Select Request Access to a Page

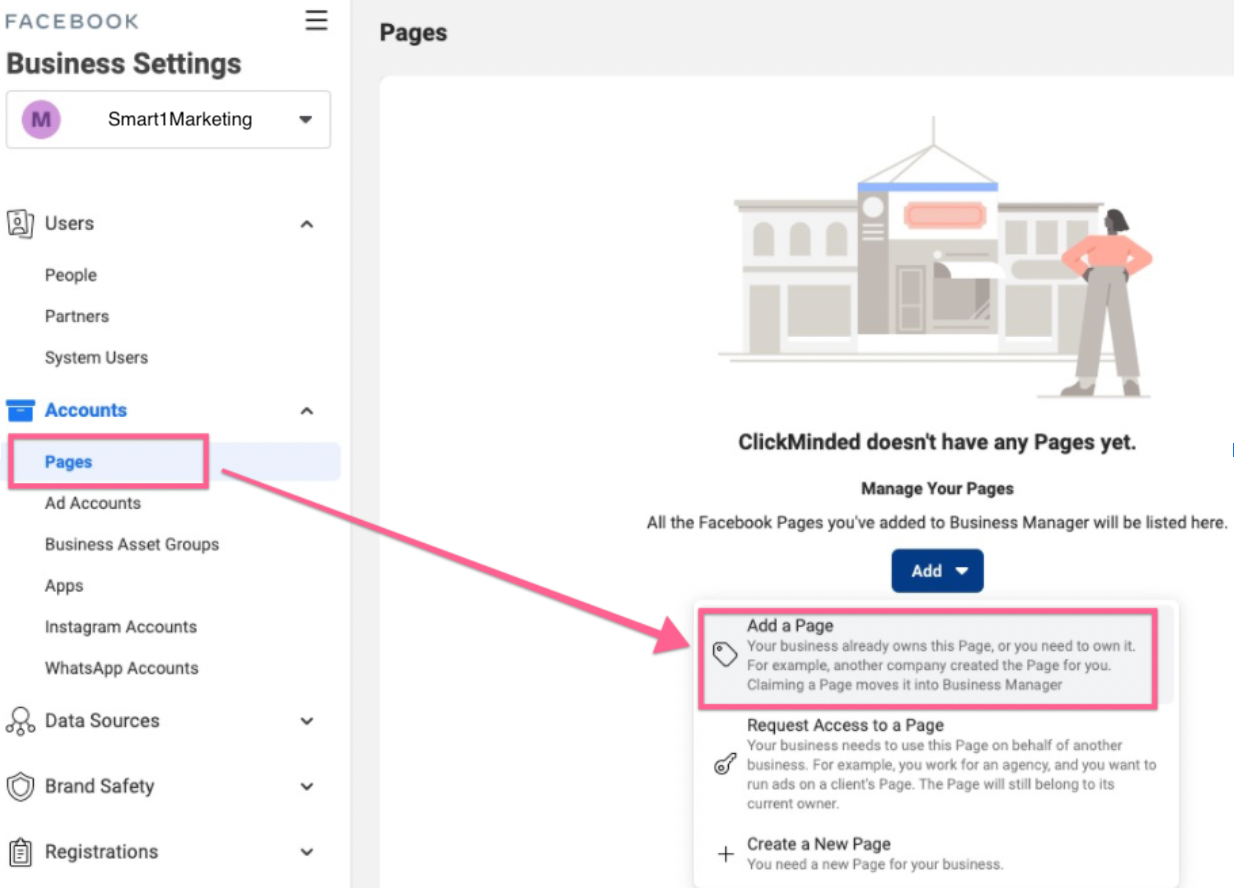pos(845,725)
